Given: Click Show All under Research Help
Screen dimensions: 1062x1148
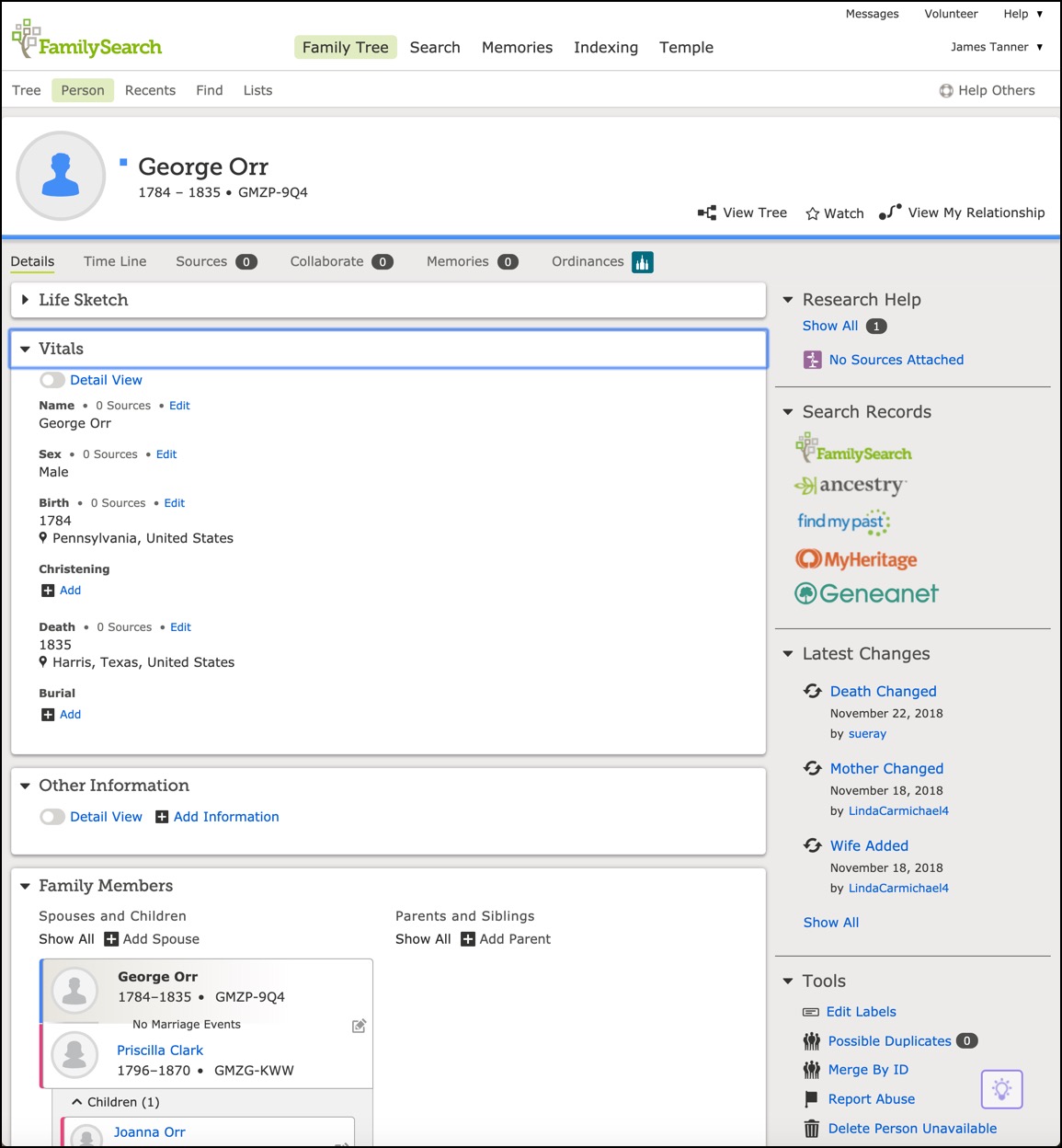Looking at the screenshot, I should 830,326.
